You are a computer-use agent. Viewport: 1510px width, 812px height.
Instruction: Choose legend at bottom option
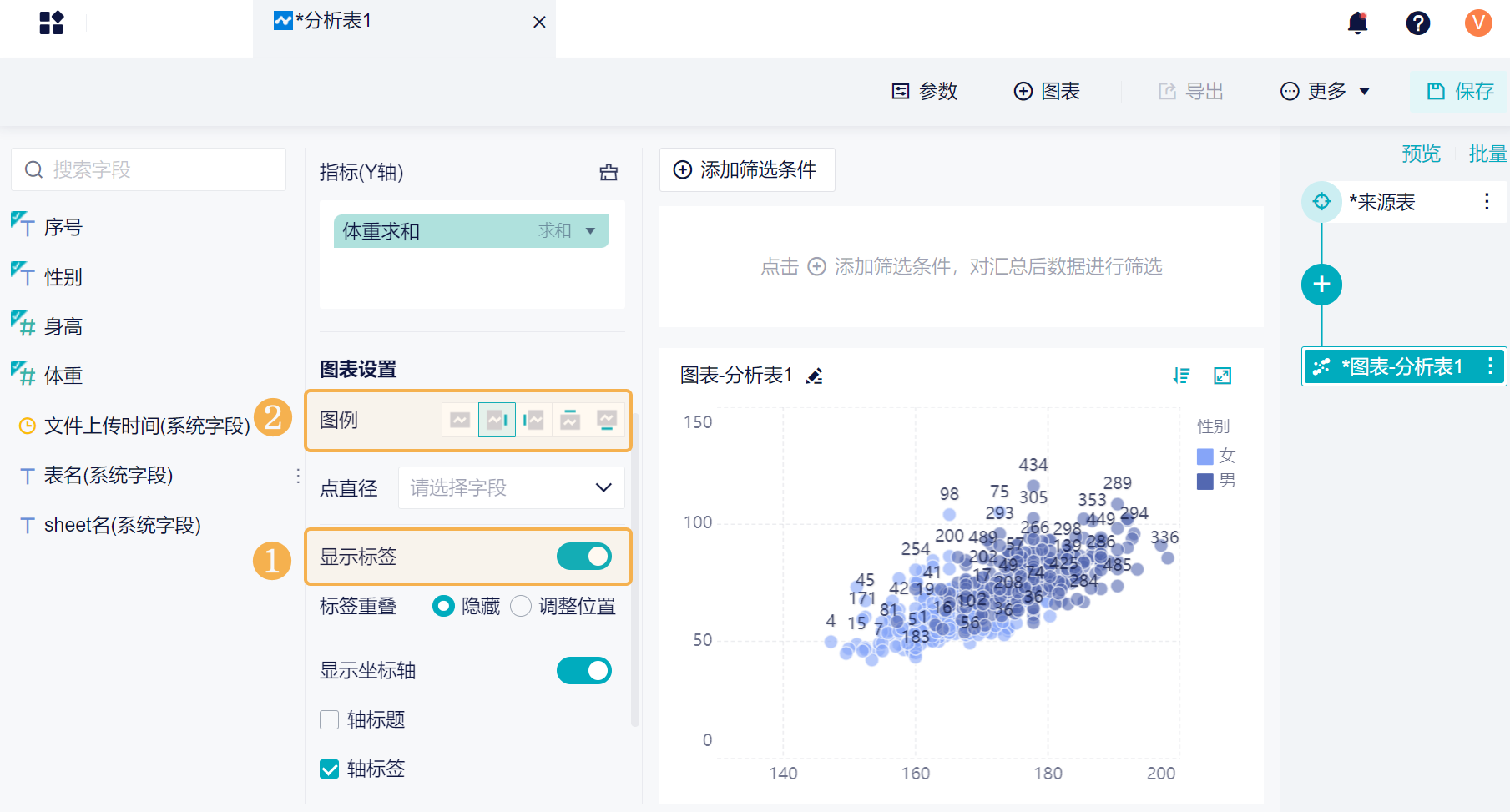pos(607,420)
